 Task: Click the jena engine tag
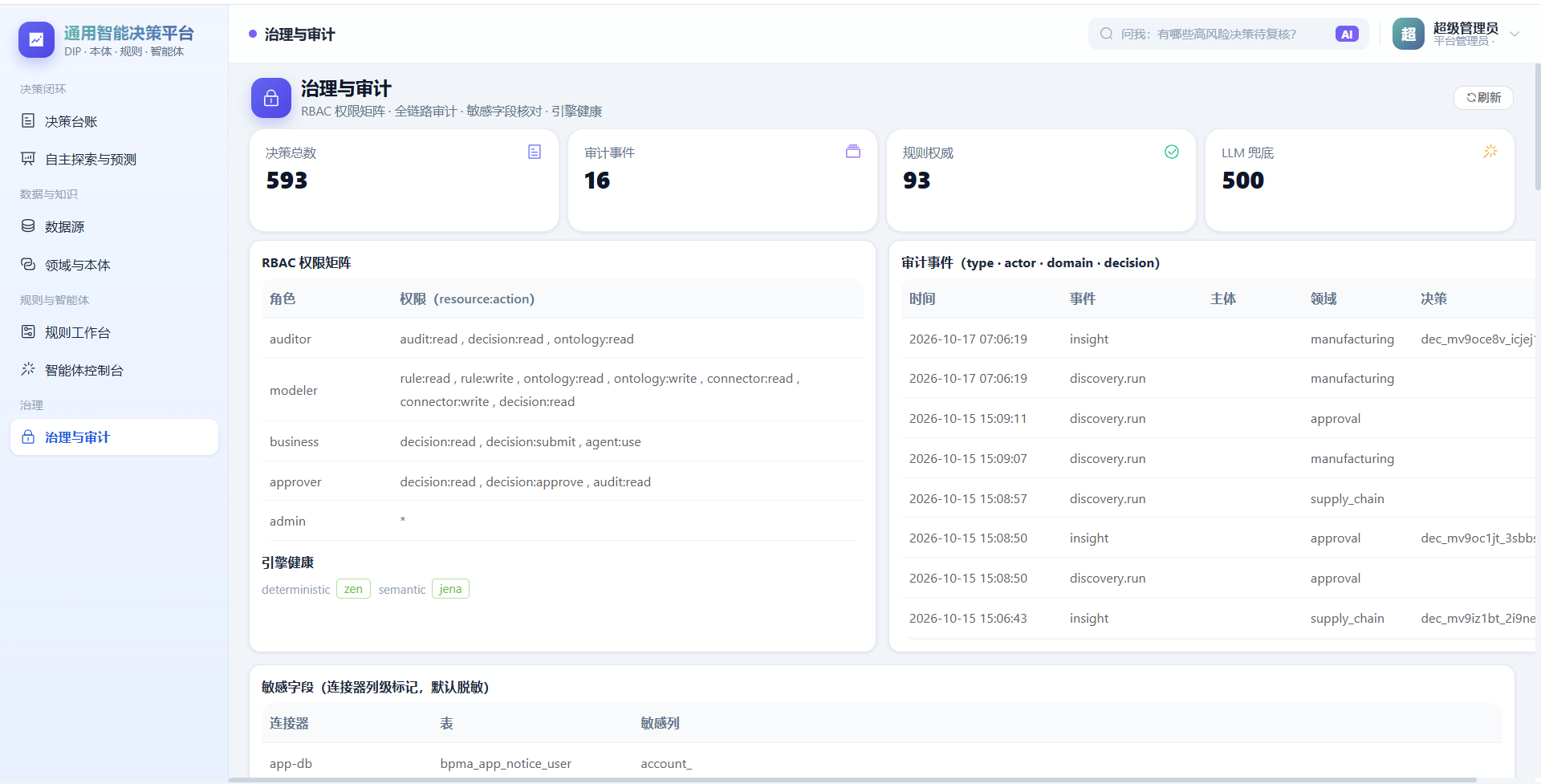click(x=450, y=589)
